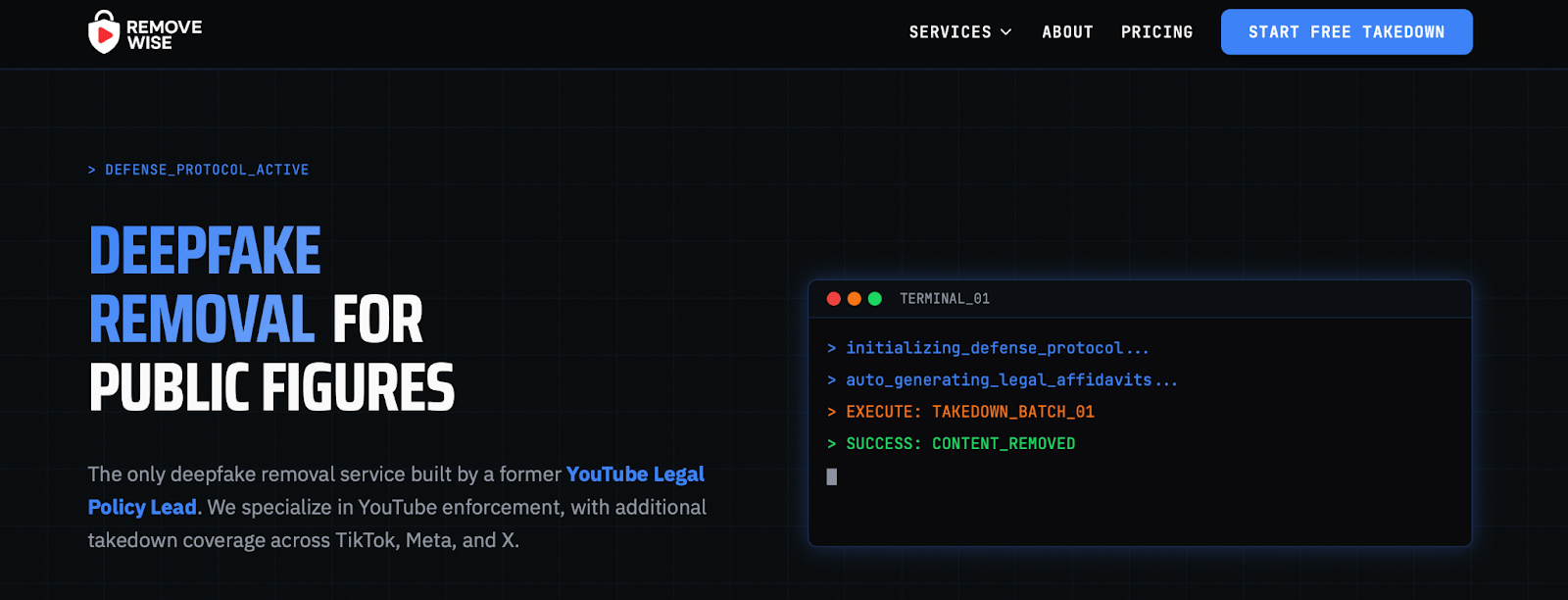Select the initializing_defense_protocol terminal line
The height and width of the screenshot is (600, 1568).
pos(988,348)
